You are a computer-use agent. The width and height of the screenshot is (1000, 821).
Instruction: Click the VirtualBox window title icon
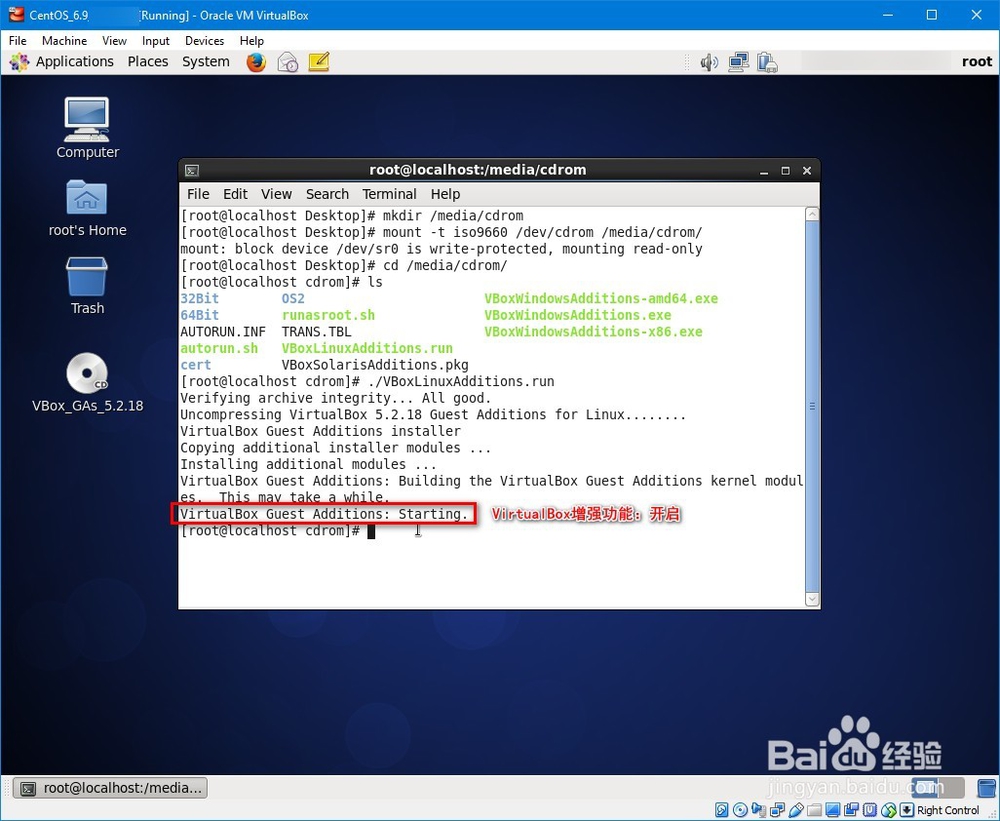16,14
